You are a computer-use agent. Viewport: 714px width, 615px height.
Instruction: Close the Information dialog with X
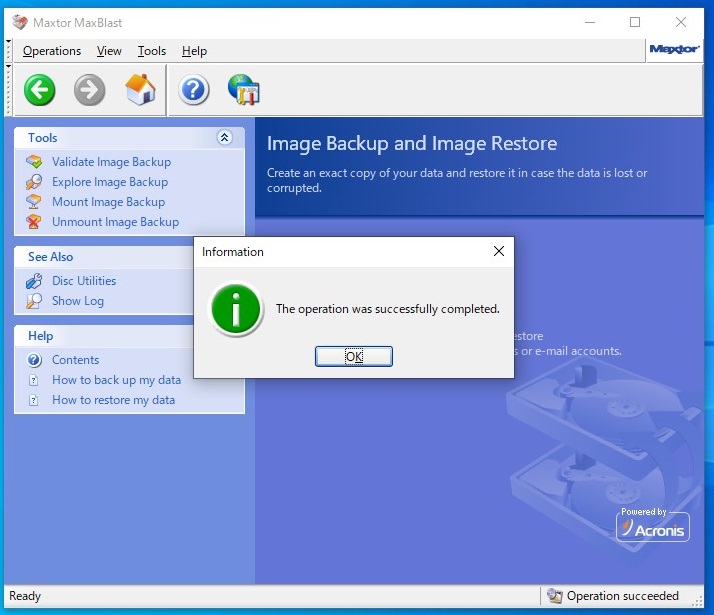point(499,251)
